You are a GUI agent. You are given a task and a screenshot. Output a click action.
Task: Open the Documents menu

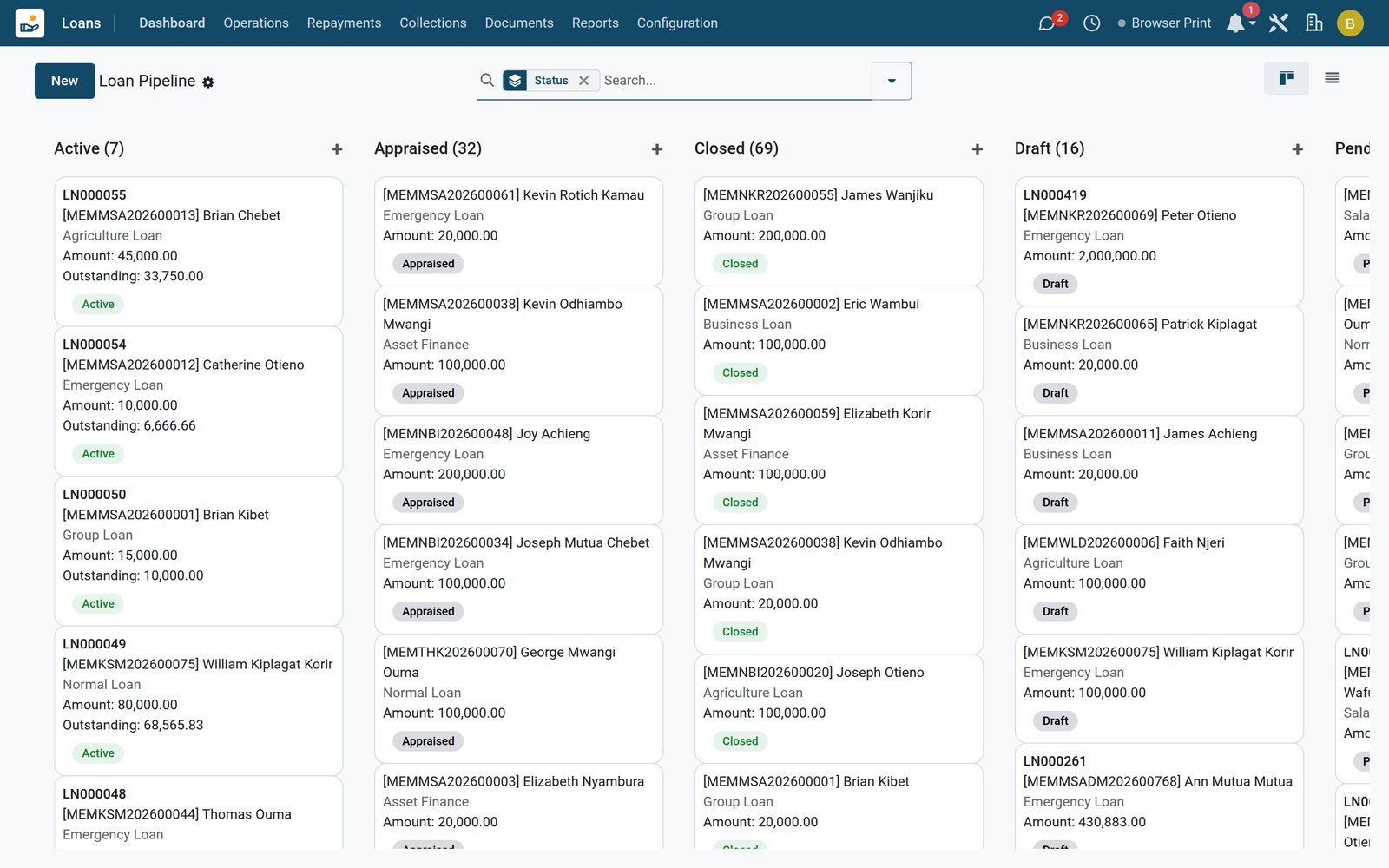[x=519, y=23]
